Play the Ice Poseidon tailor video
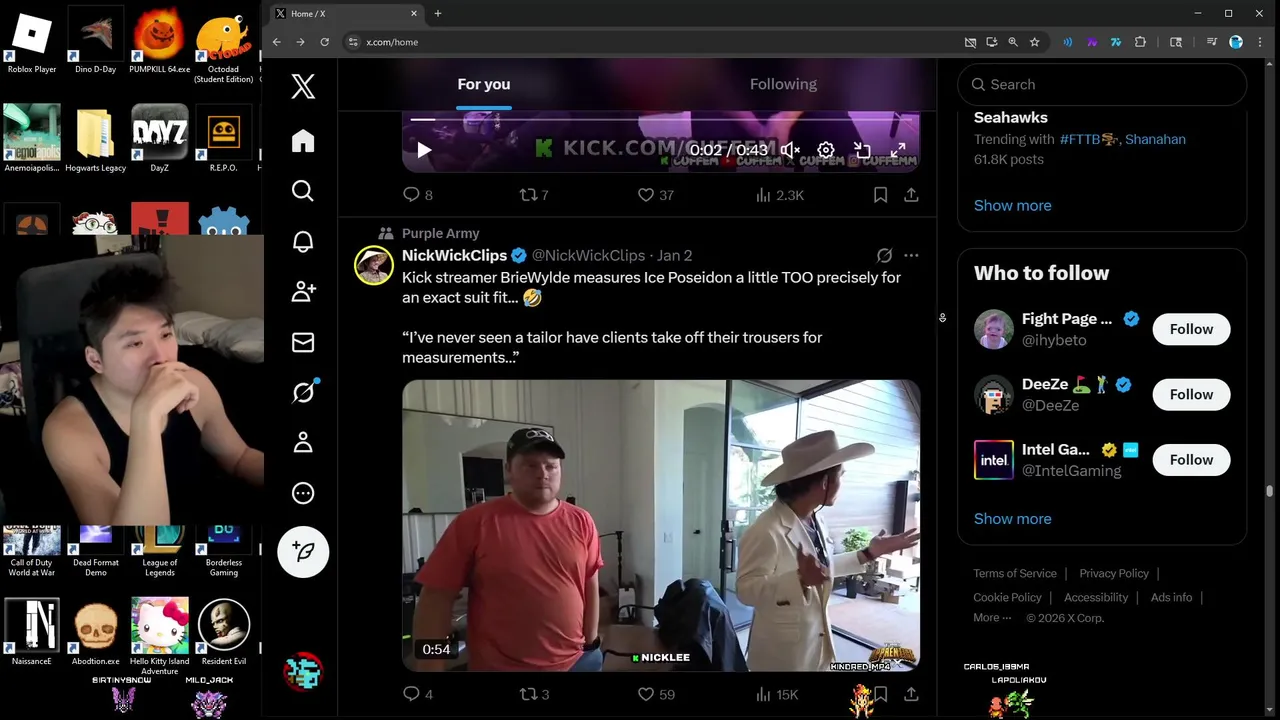1280x720 pixels. (661, 525)
